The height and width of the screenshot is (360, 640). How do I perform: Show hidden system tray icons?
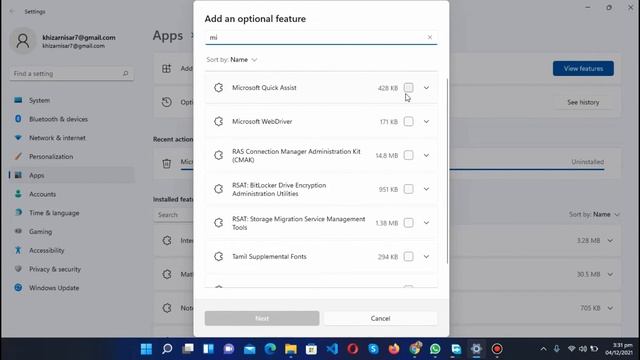point(543,349)
